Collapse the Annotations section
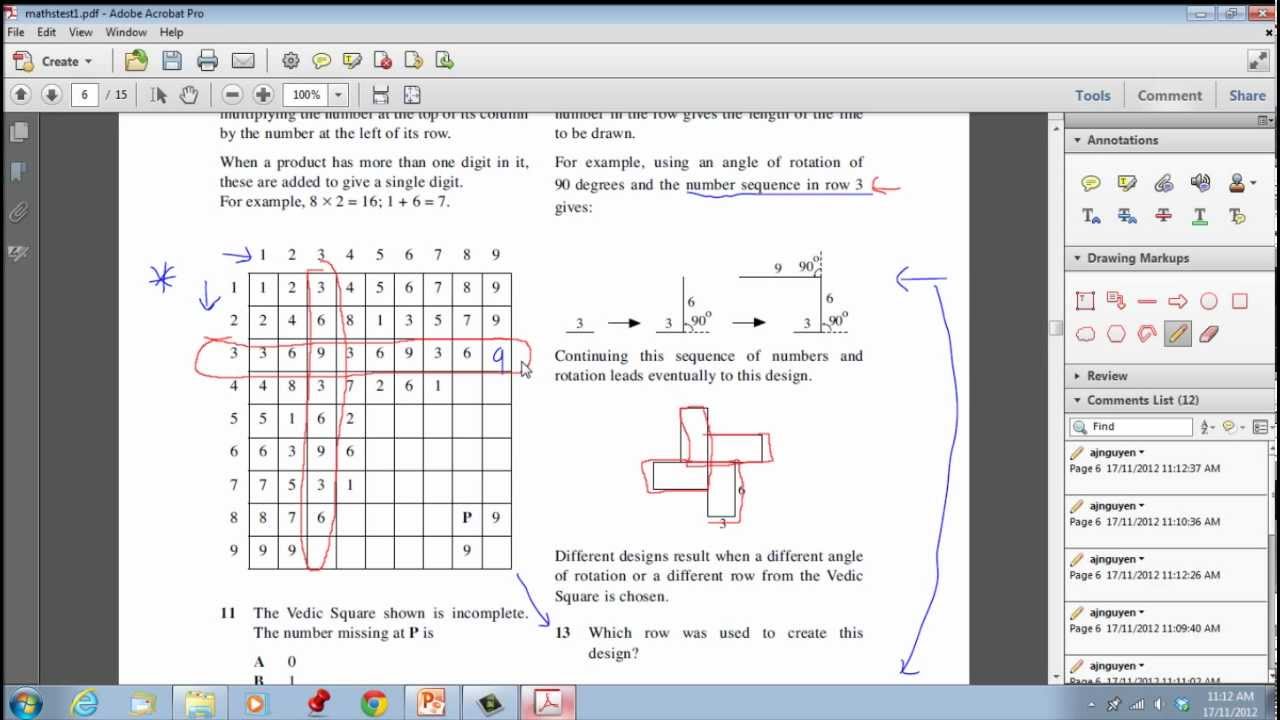 [1122, 140]
